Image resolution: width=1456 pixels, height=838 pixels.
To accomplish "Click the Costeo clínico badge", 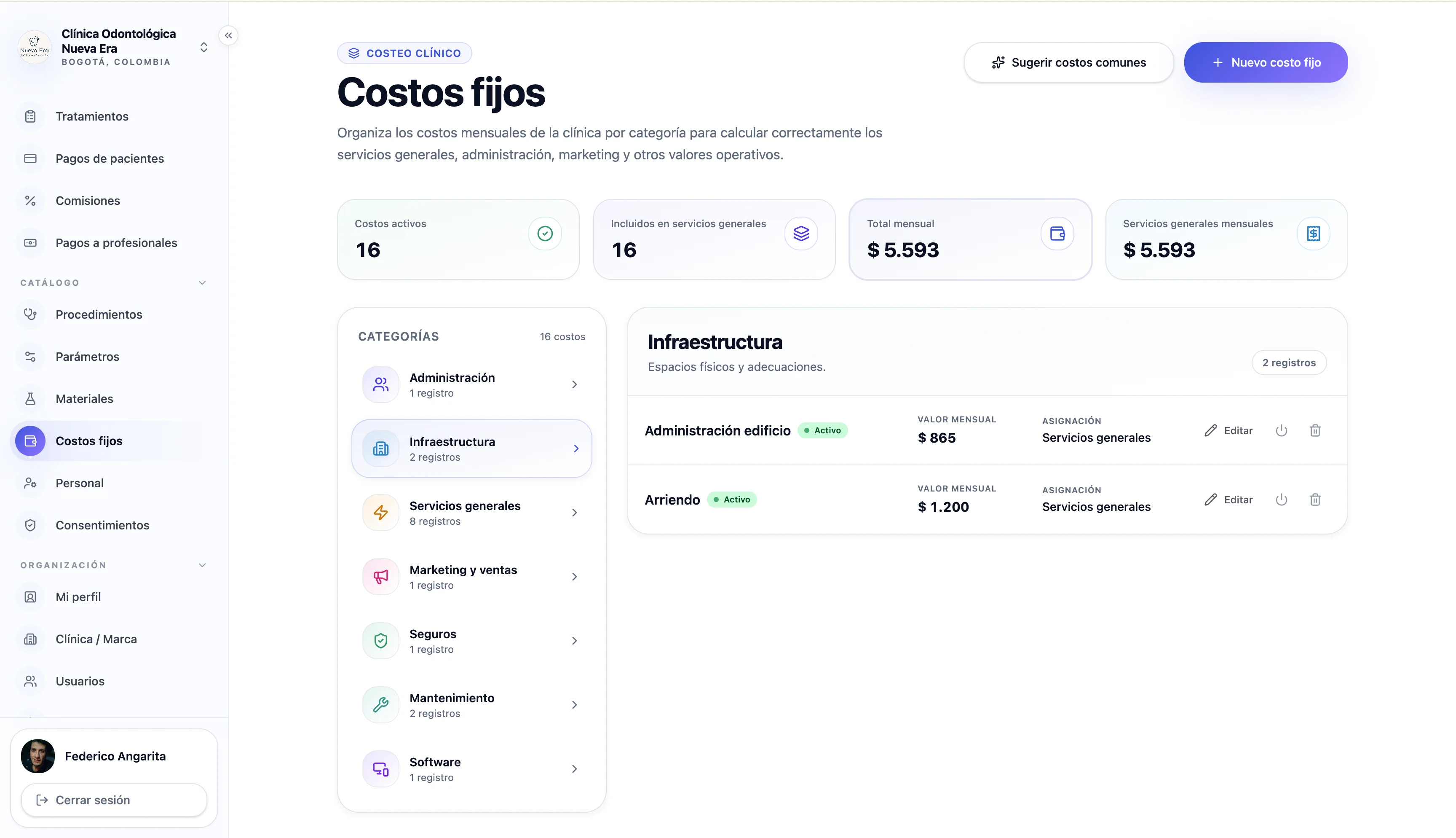I will [404, 53].
